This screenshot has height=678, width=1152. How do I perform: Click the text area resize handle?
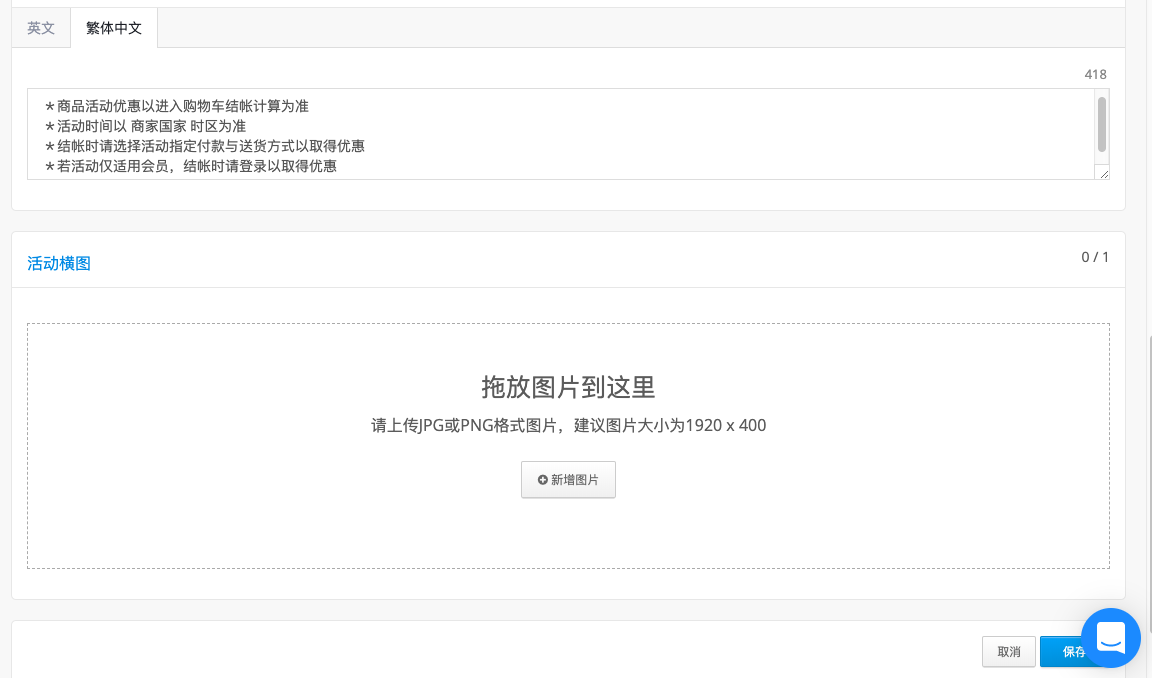point(1104,173)
